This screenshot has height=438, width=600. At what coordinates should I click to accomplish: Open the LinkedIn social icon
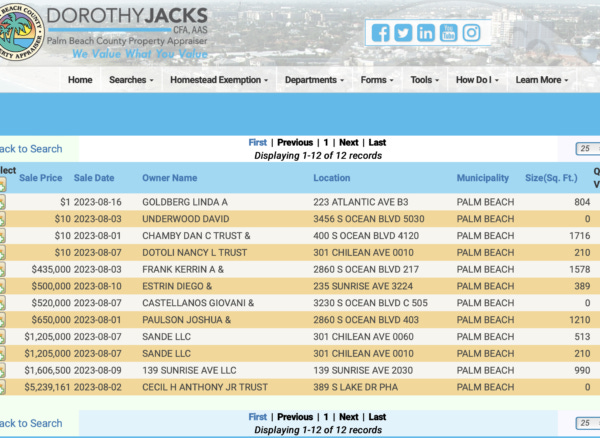tap(426, 33)
